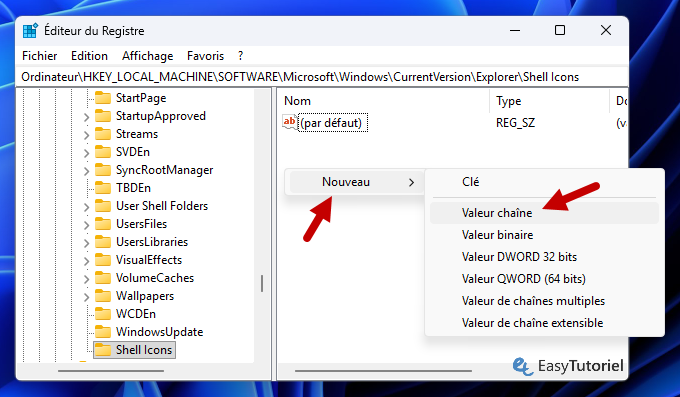Click the tree pane vertical scrollbar thumb

(x=262, y=283)
